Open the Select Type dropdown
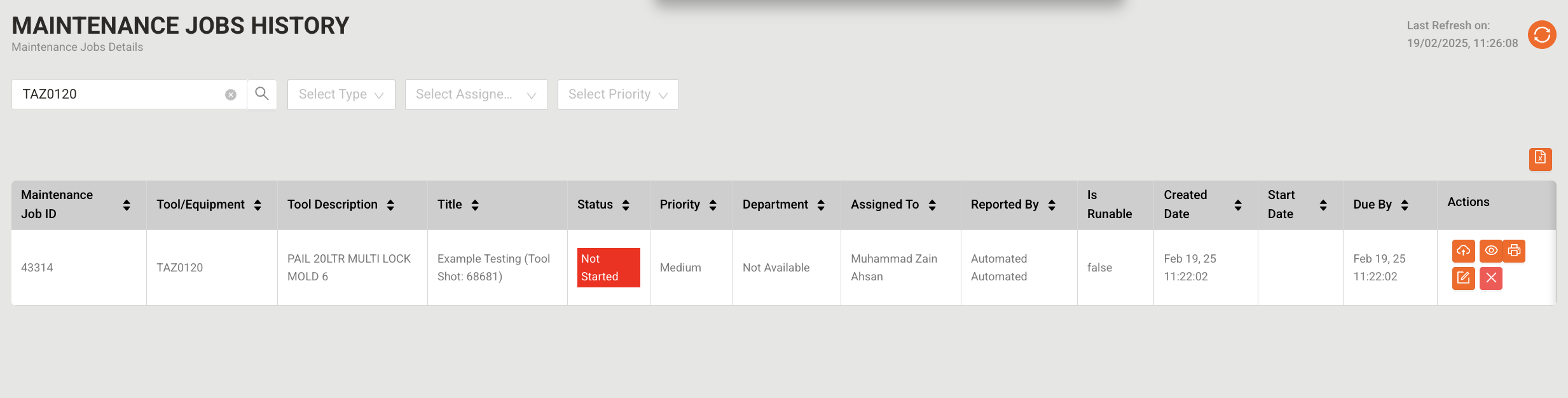 (x=341, y=95)
